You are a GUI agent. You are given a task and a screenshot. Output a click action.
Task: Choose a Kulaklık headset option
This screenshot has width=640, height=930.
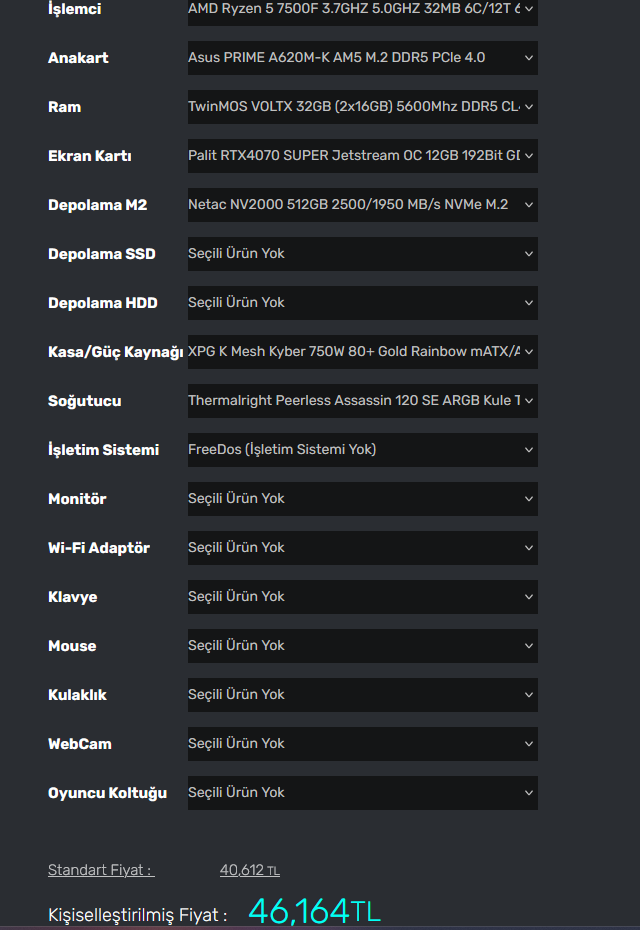(362, 695)
